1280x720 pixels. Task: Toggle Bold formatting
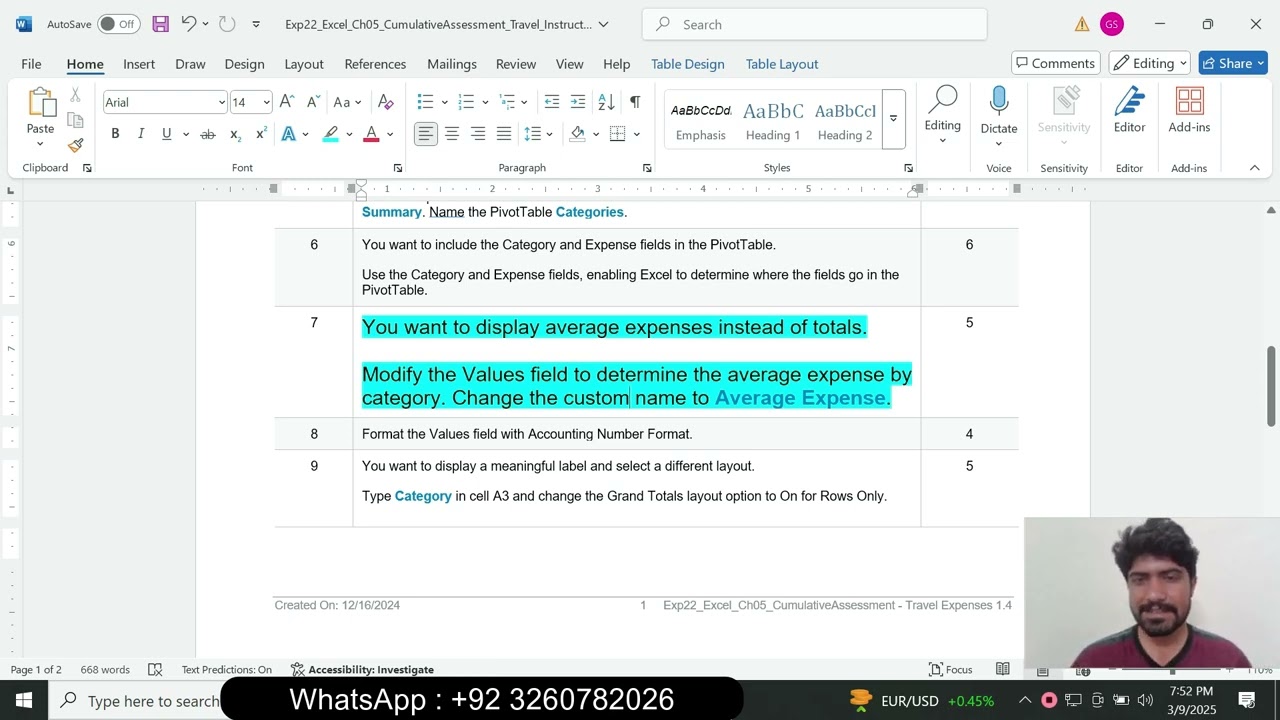pos(115,134)
